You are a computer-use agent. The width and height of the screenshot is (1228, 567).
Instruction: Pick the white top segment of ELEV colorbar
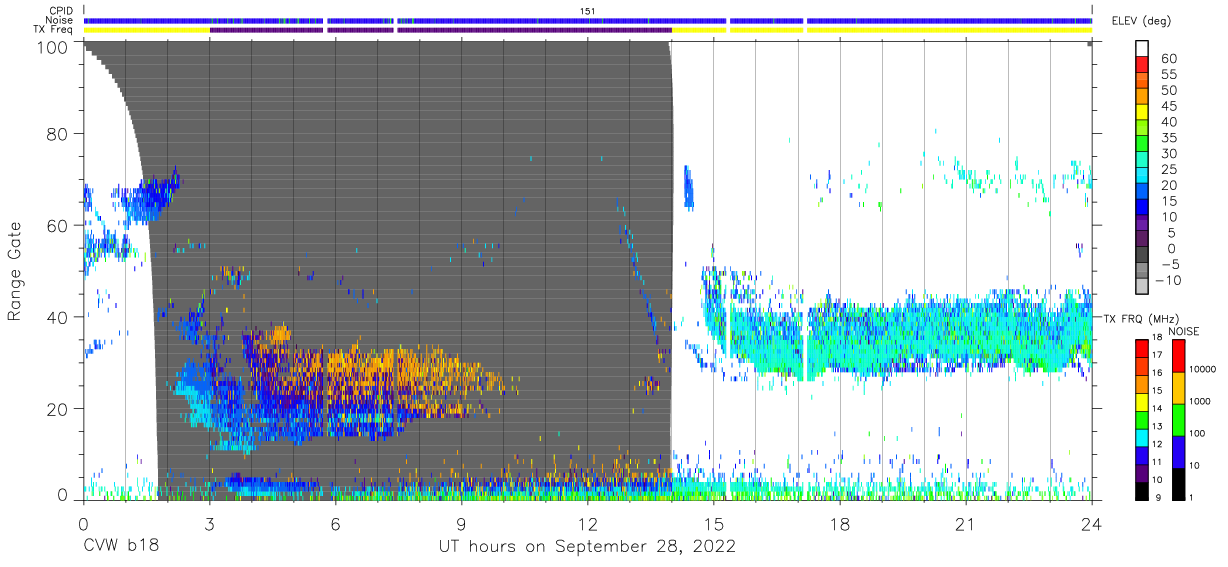pos(1142,49)
